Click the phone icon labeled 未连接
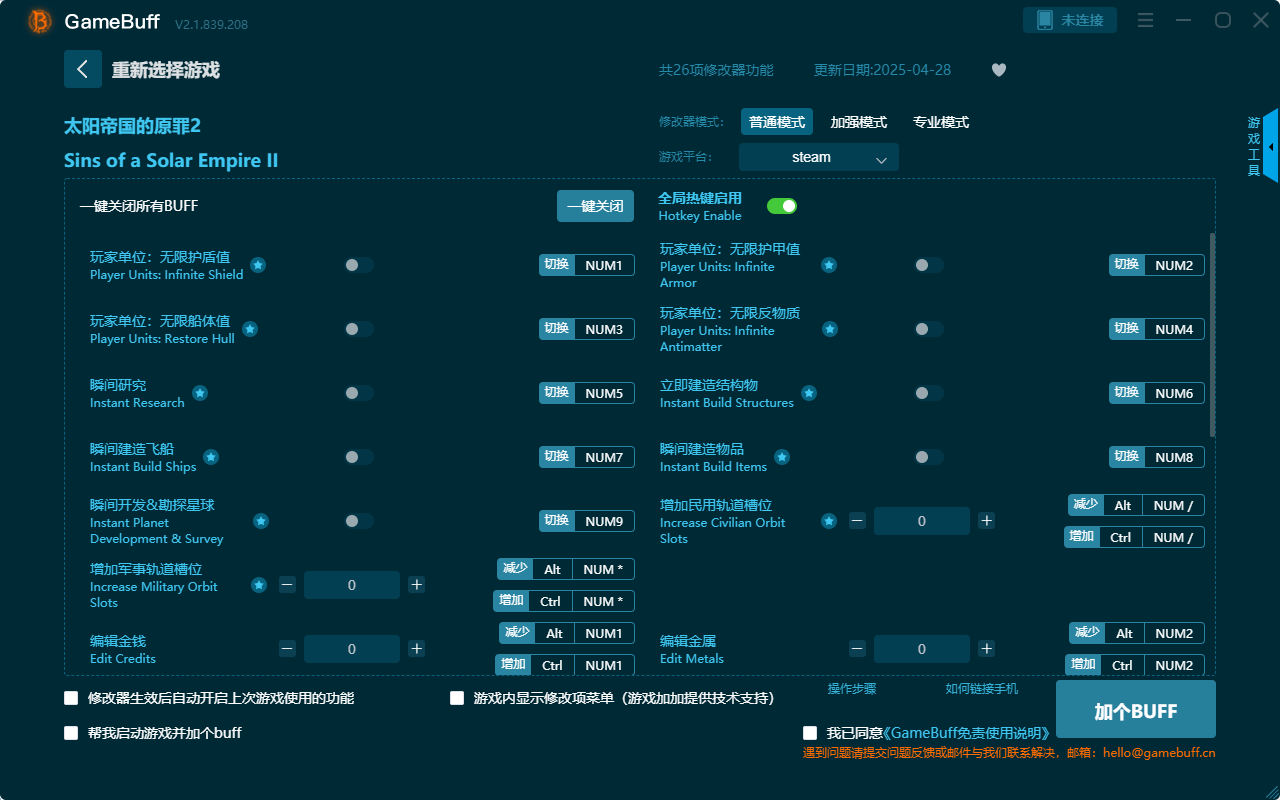Image resolution: width=1280 pixels, height=800 pixels. pos(1069,19)
